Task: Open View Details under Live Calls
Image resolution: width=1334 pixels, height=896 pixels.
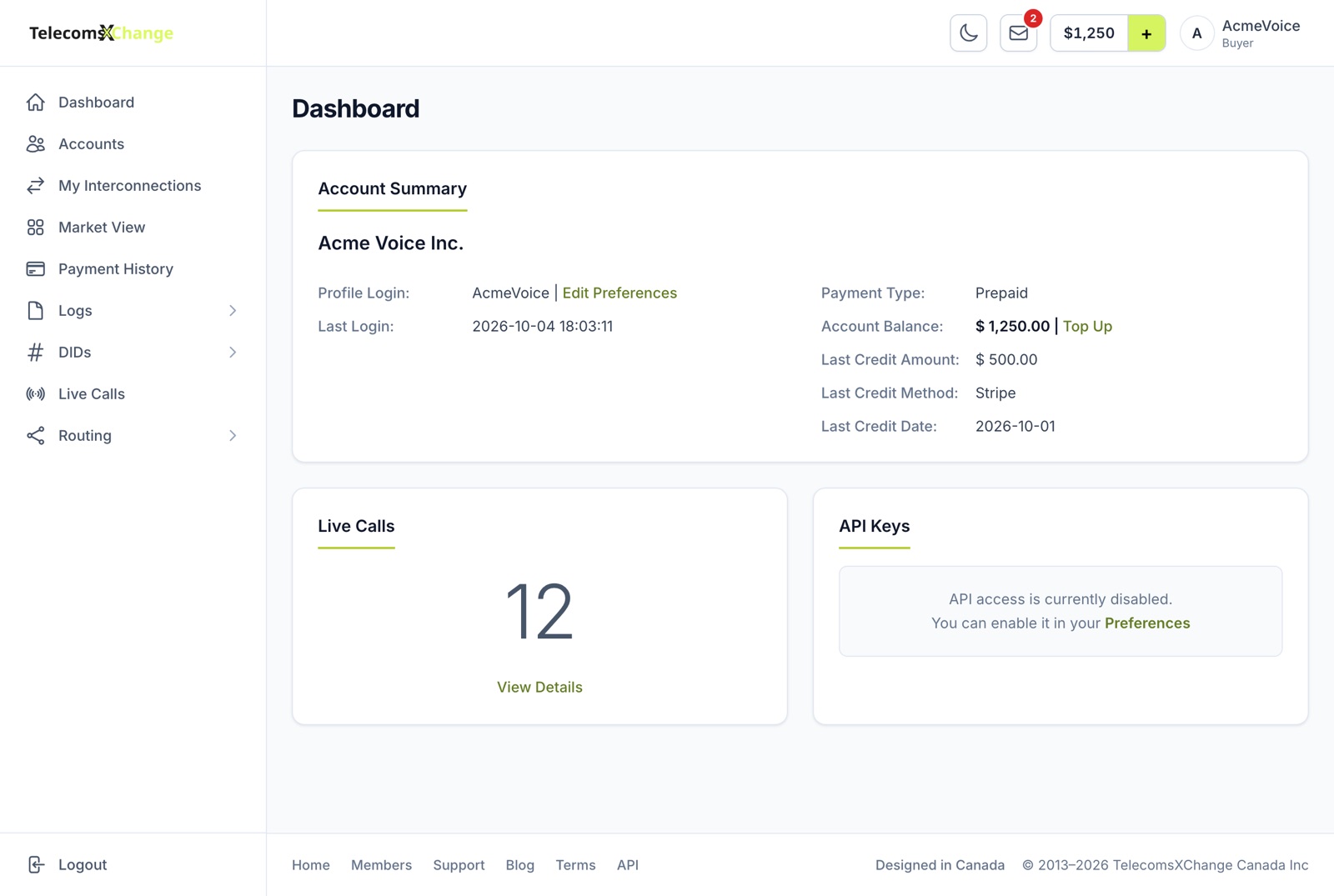Action: [539, 687]
